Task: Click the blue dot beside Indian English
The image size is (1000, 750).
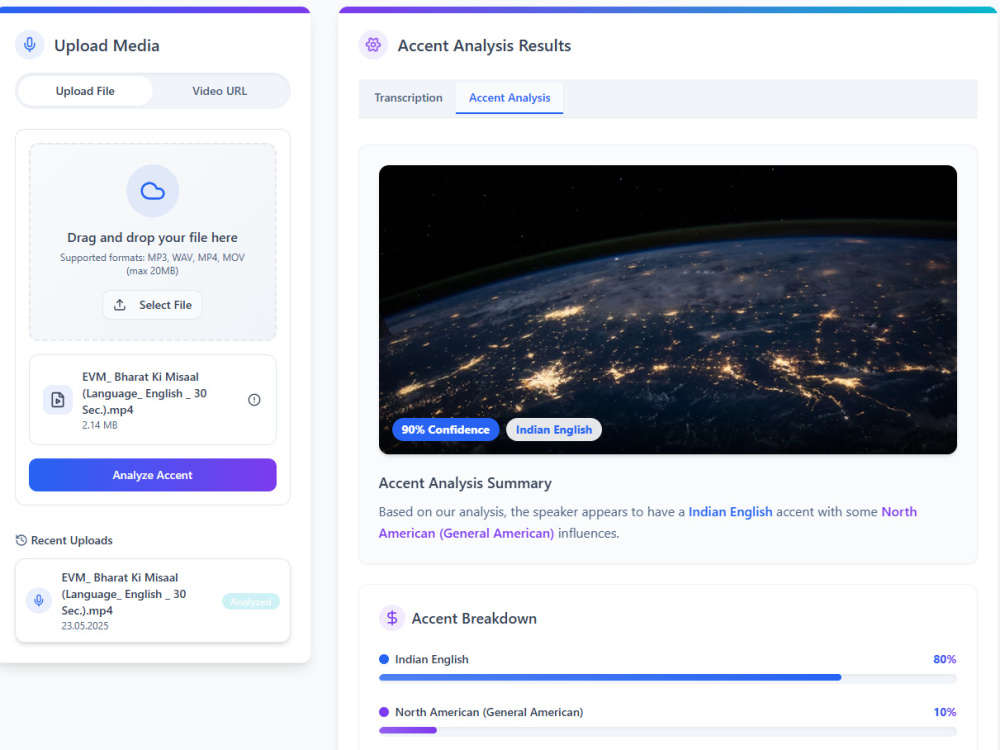Action: point(384,659)
